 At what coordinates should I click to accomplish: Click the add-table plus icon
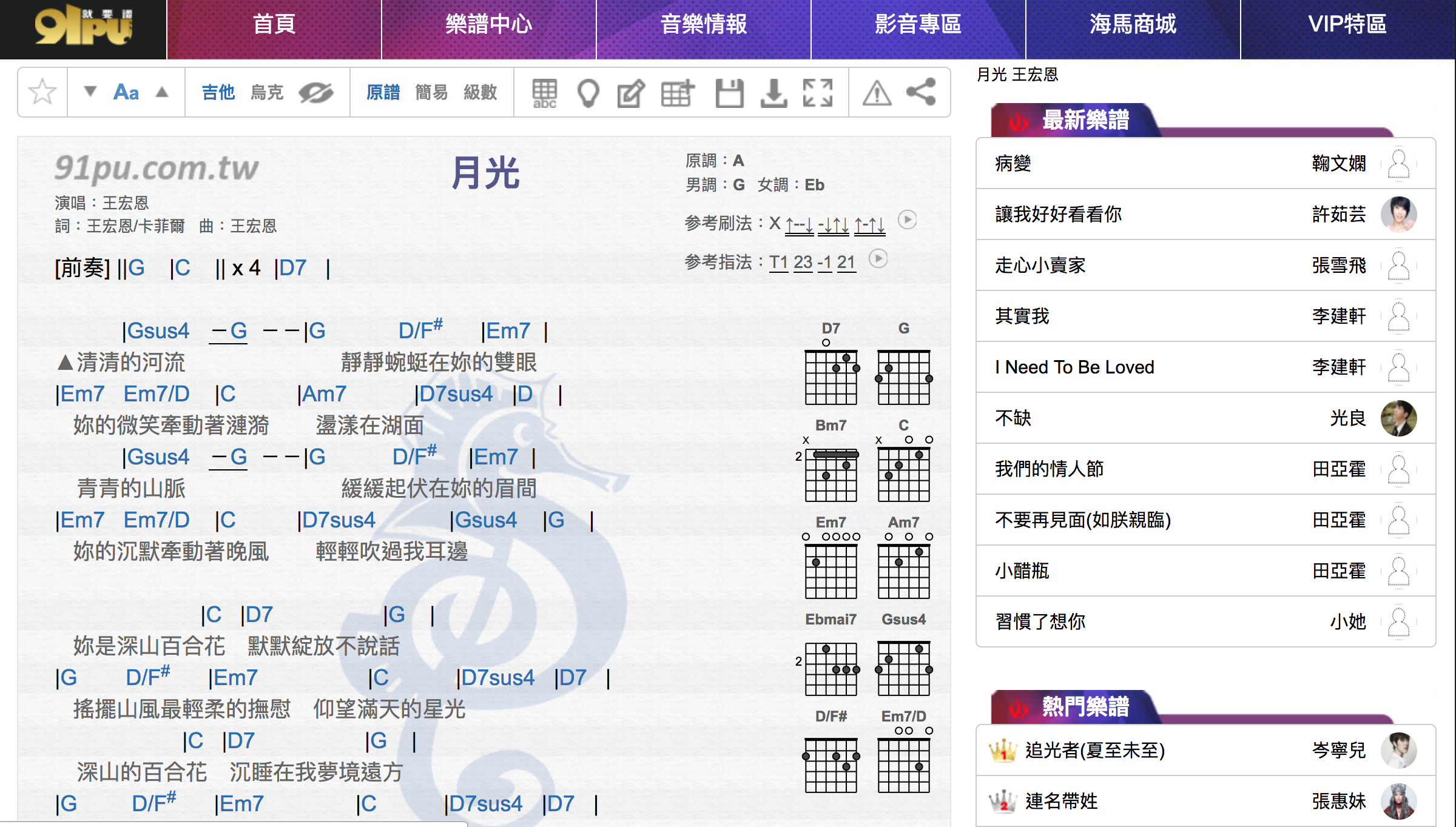[x=678, y=93]
